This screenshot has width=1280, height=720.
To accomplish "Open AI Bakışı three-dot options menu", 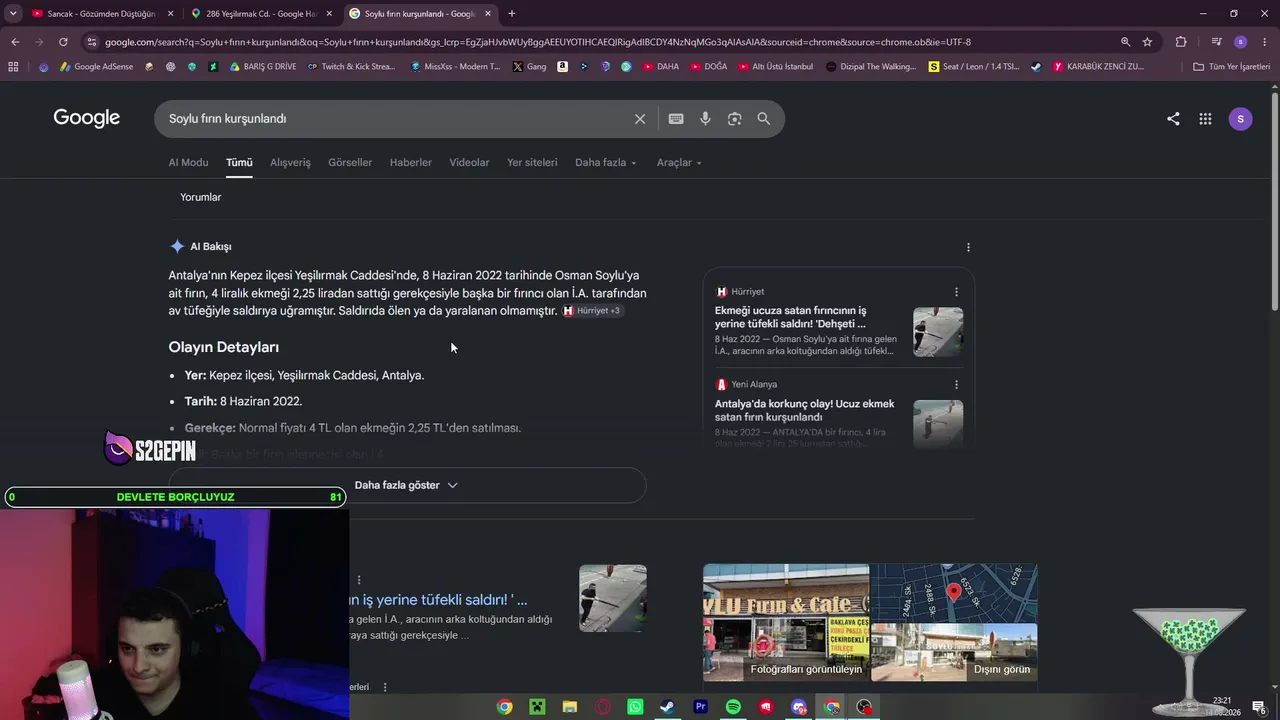I will [x=968, y=247].
